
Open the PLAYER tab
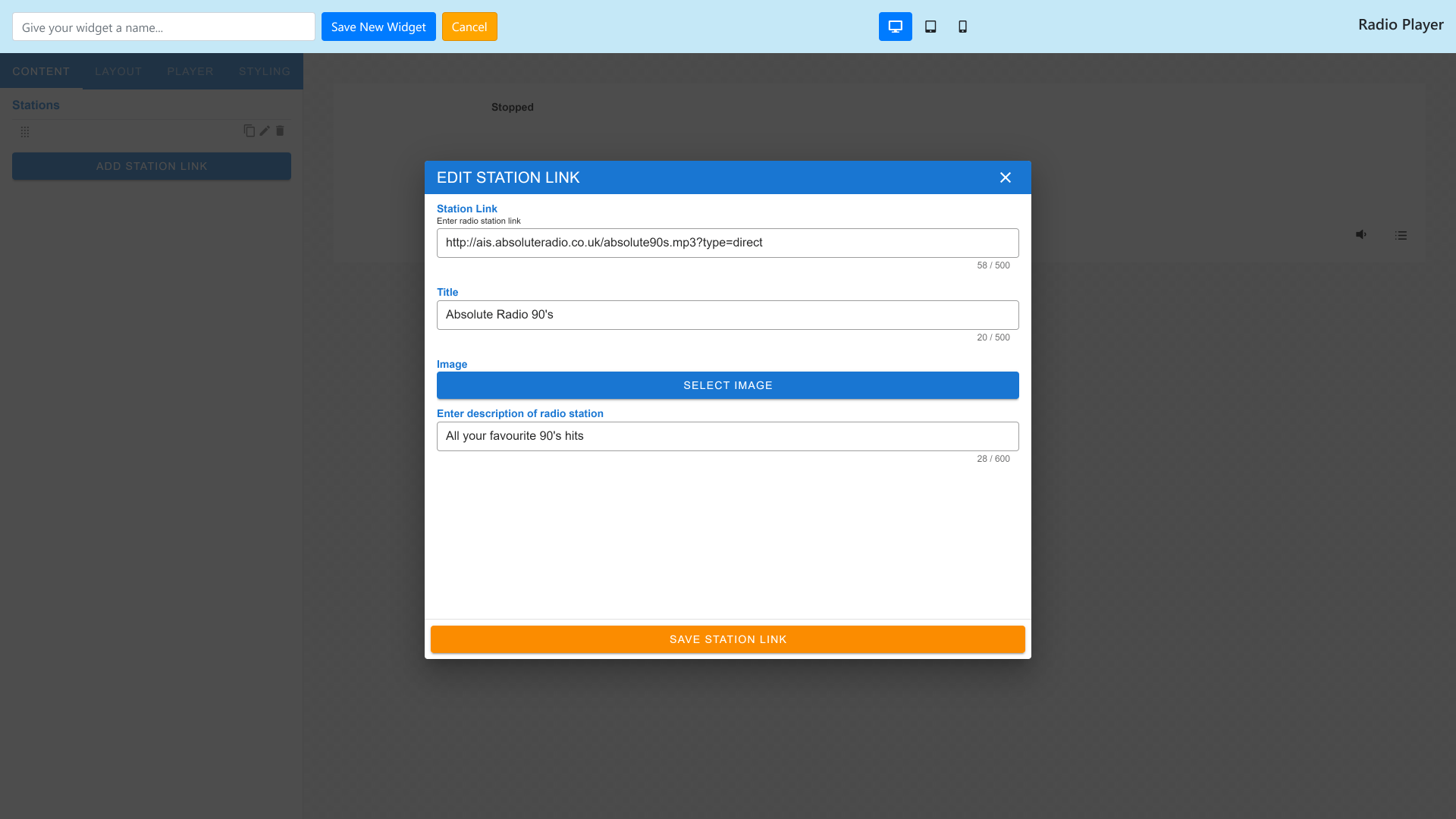[190, 71]
